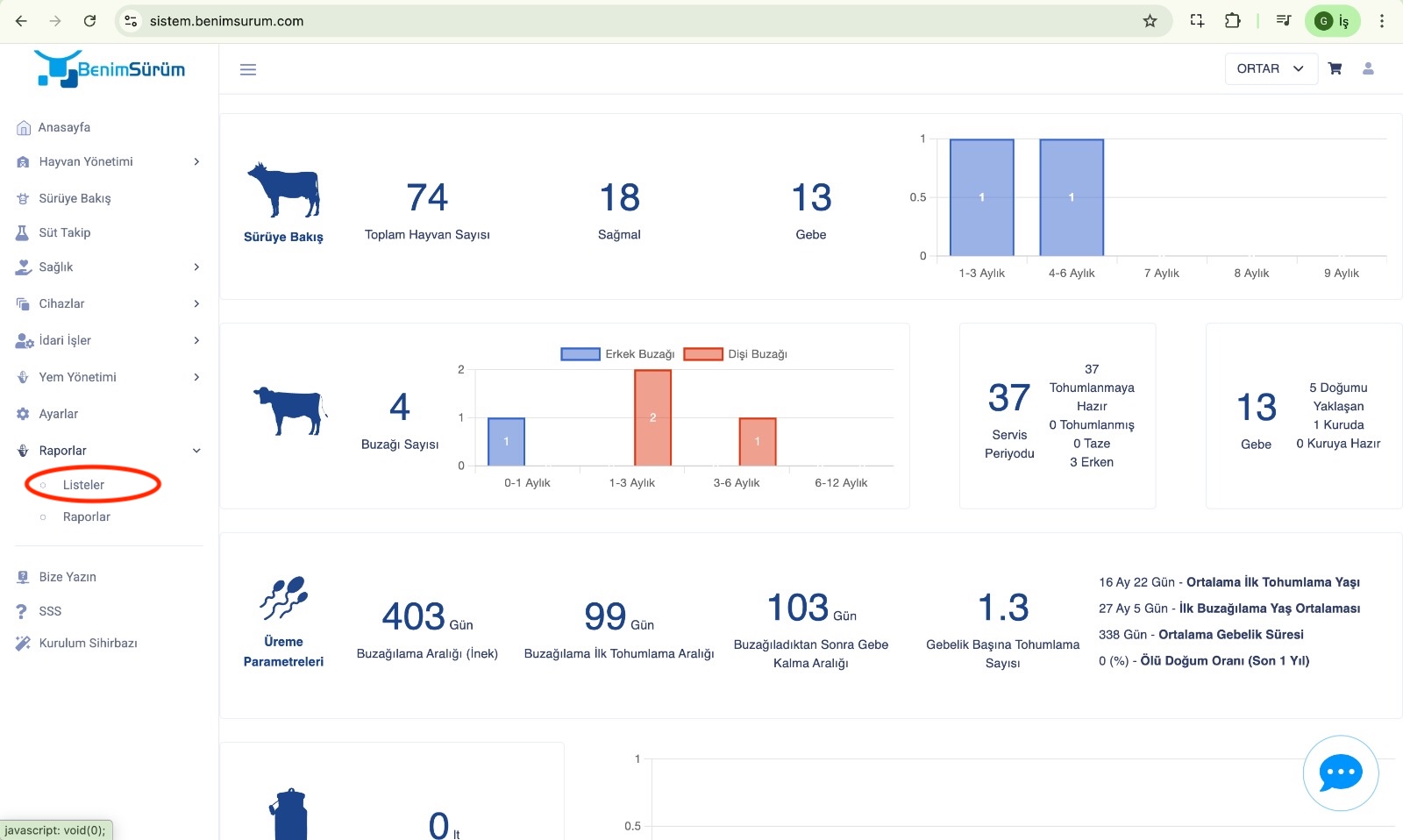Click the red 1-3 Aylık calf bar

(x=652, y=417)
